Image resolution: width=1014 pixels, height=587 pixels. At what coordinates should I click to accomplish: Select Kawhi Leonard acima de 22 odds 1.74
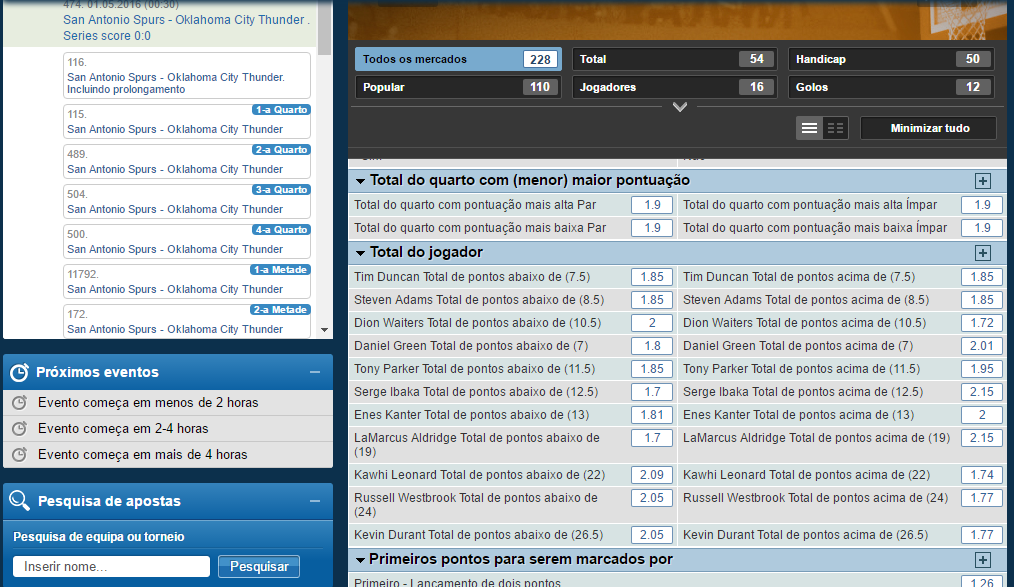982,475
